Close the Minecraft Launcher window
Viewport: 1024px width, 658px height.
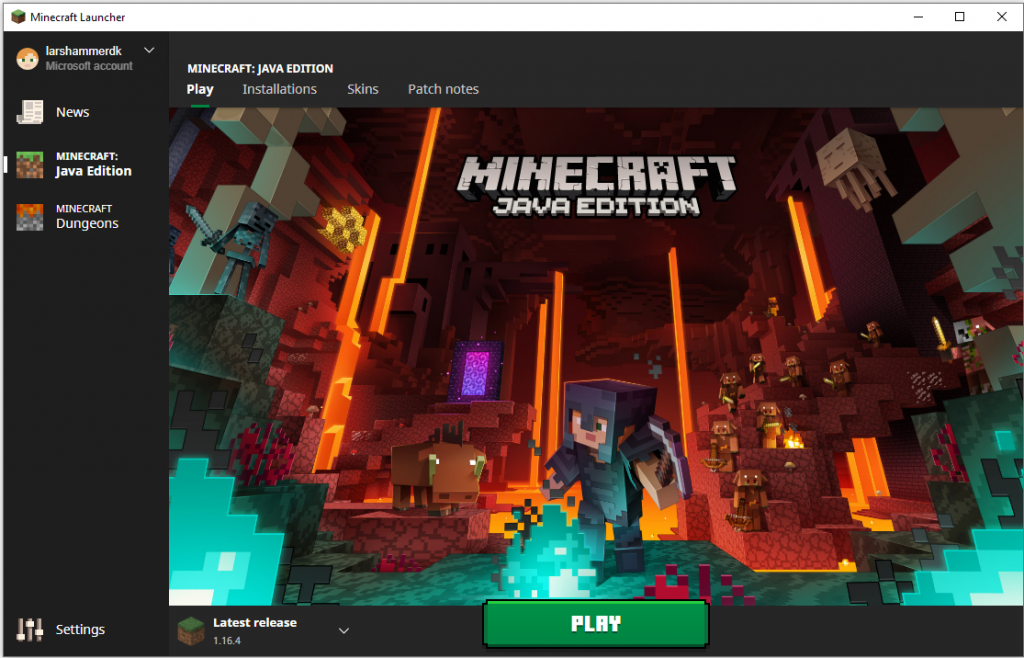click(1001, 17)
